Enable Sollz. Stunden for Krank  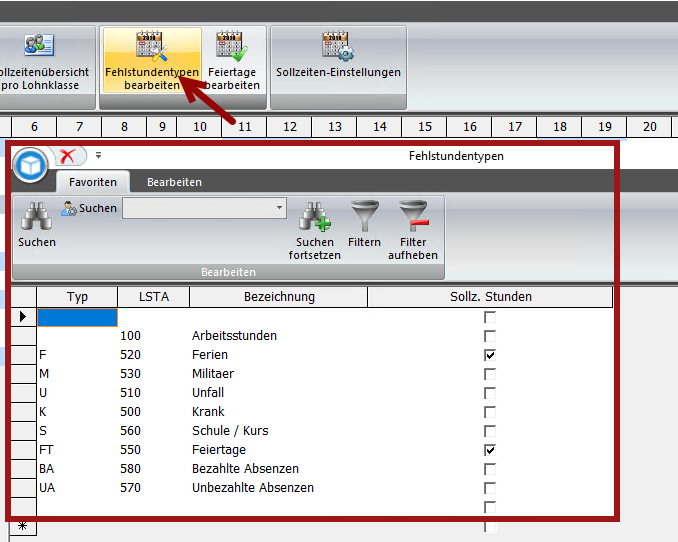tap(490, 412)
